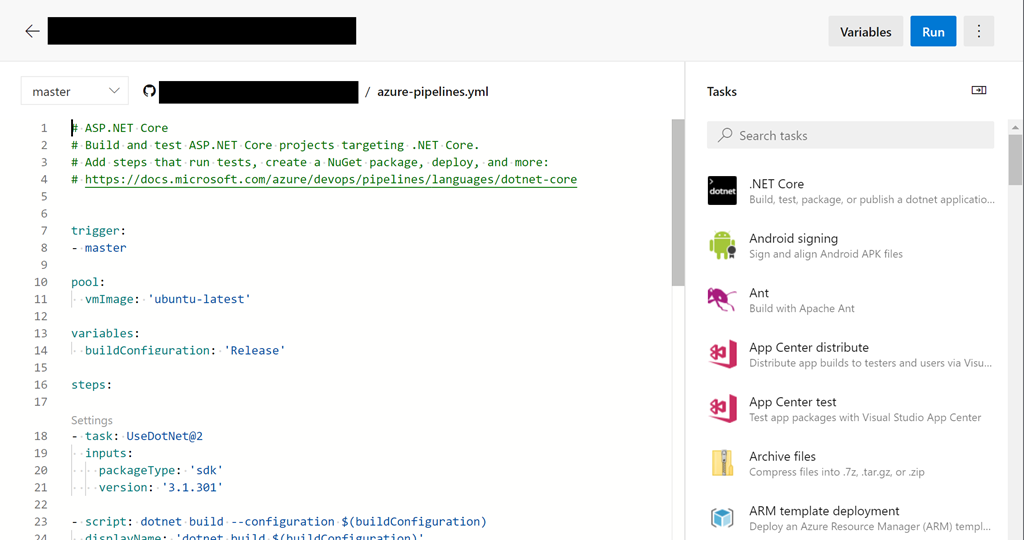The image size is (1024, 540).
Task: Open the more options vertical ellipsis menu
Action: [978, 31]
